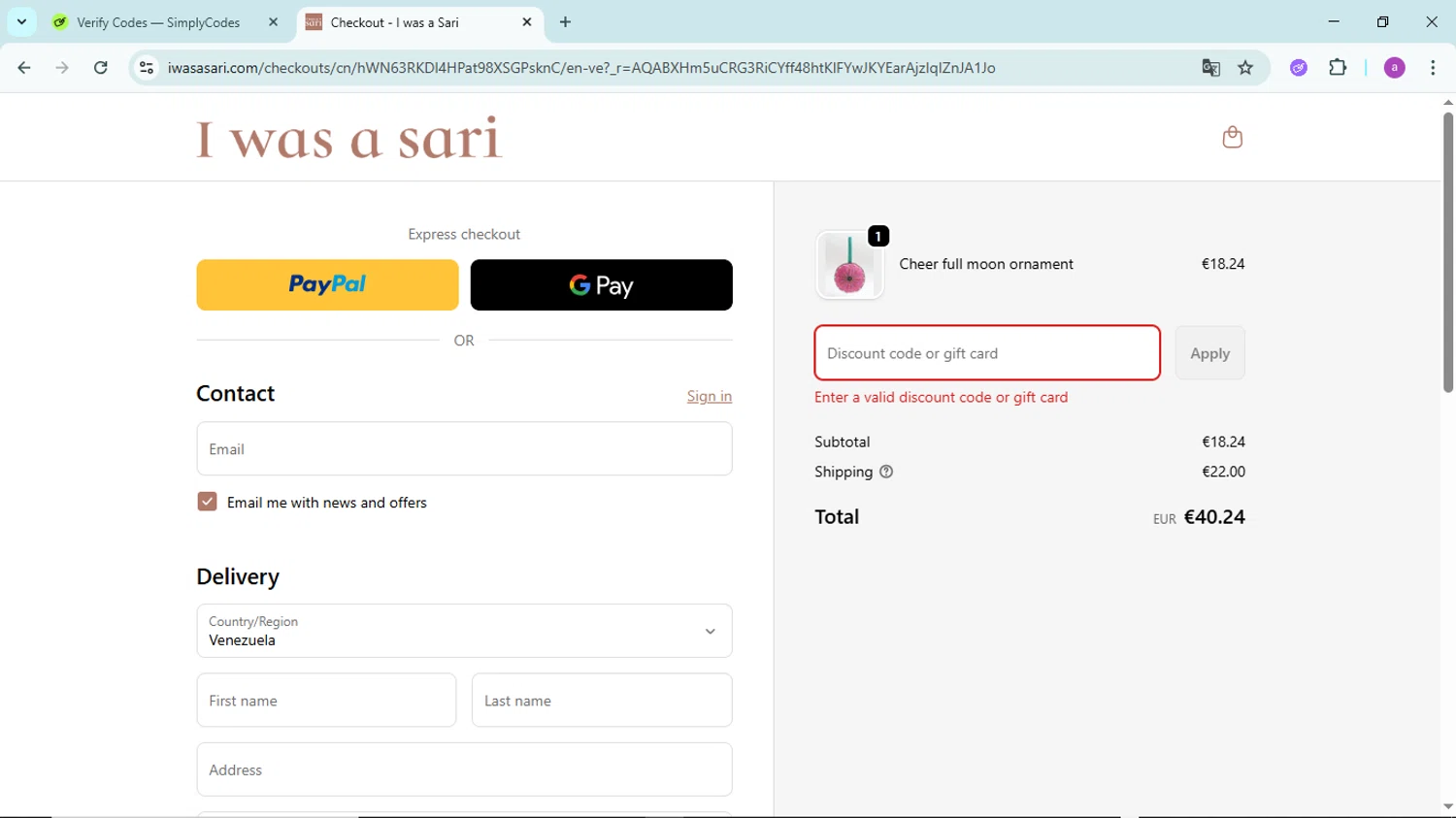This screenshot has height=818, width=1456.
Task: Click the Apply discount button
Action: click(x=1209, y=353)
